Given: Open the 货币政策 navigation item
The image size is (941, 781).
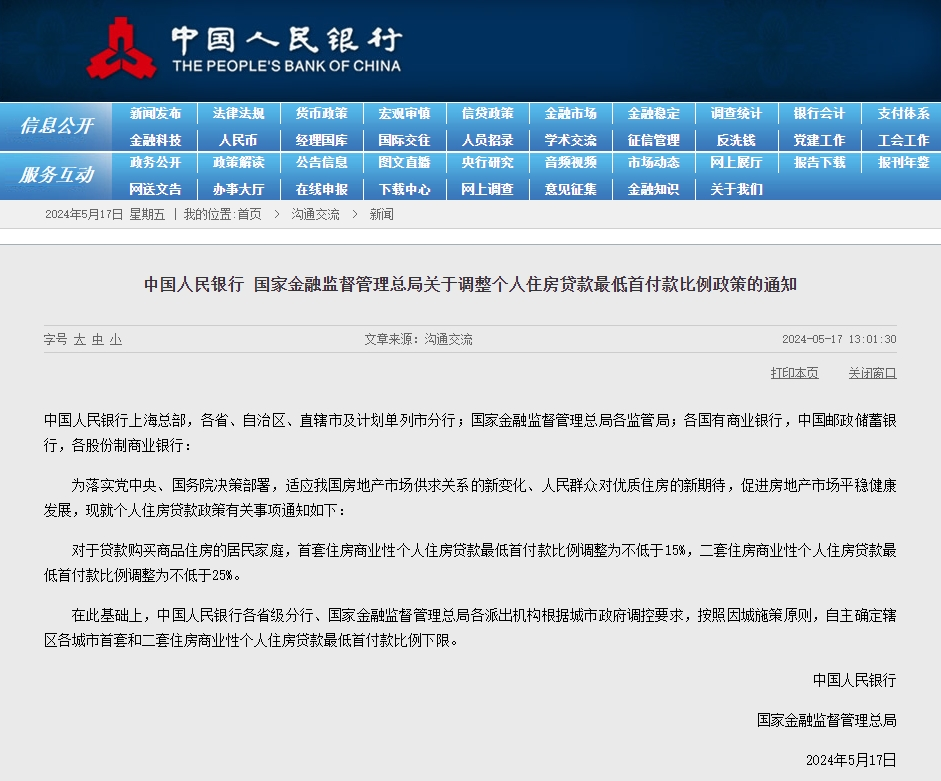Looking at the screenshot, I should (322, 114).
